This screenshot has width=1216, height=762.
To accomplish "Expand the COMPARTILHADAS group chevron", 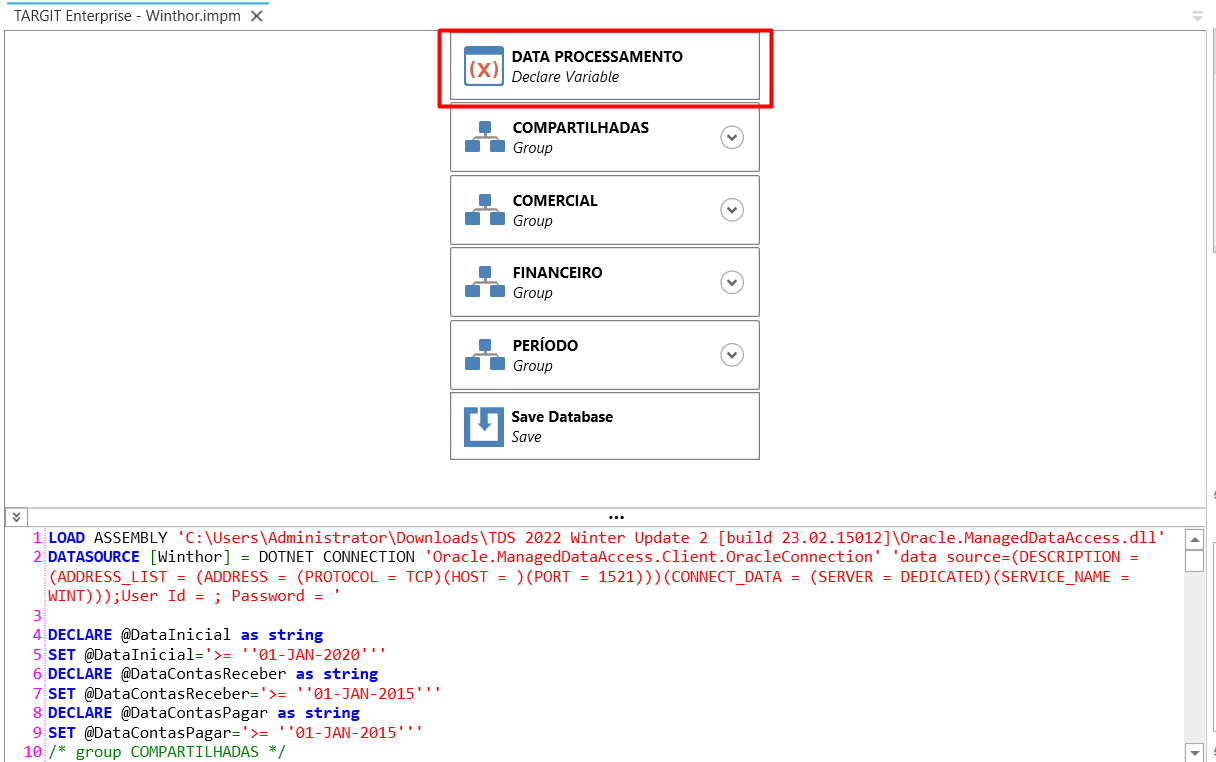I will coord(732,138).
